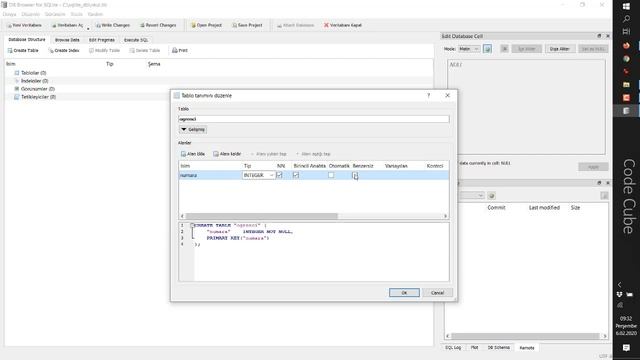Switch to Browse Data tab
This screenshot has width=640, height=360.
click(67, 40)
